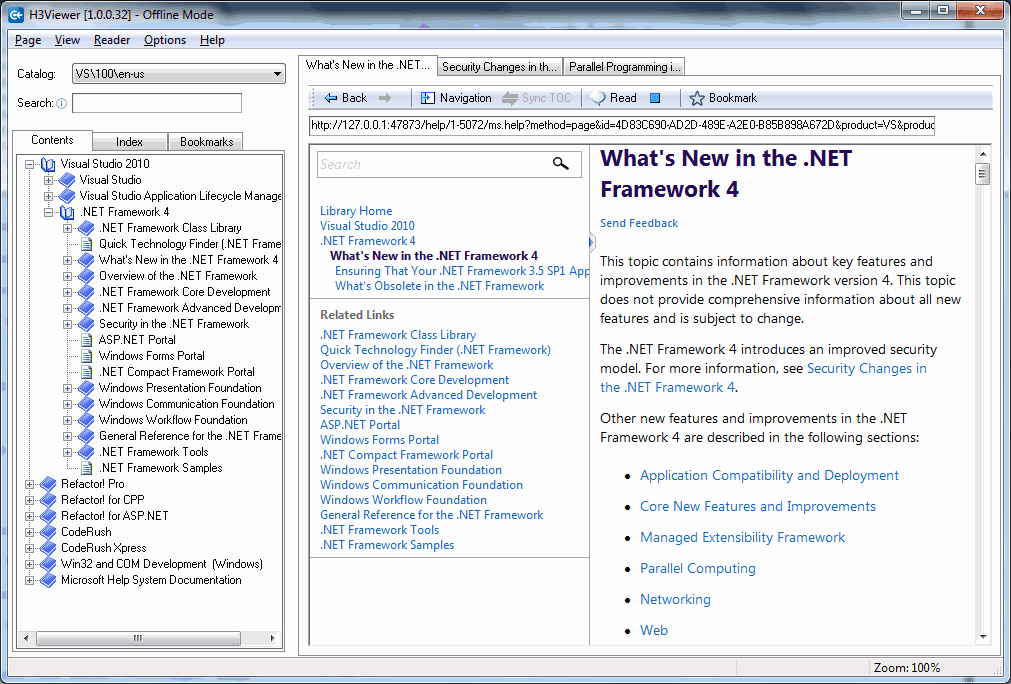The height and width of the screenshot is (684, 1011).
Task: Click the Bookmark star icon
Action: (696, 98)
